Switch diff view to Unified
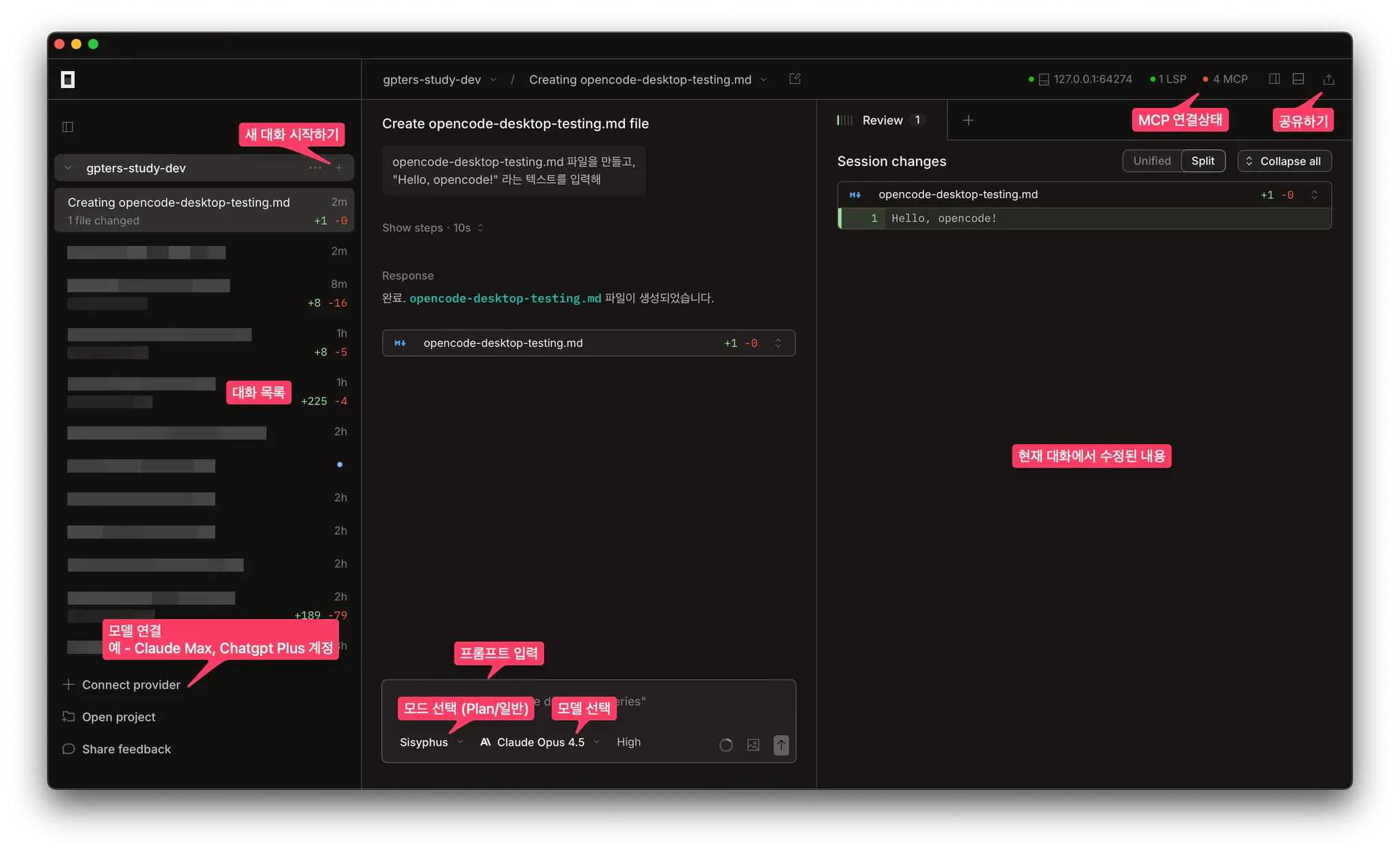This screenshot has width=1400, height=852. pyautogui.click(x=1151, y=161)
